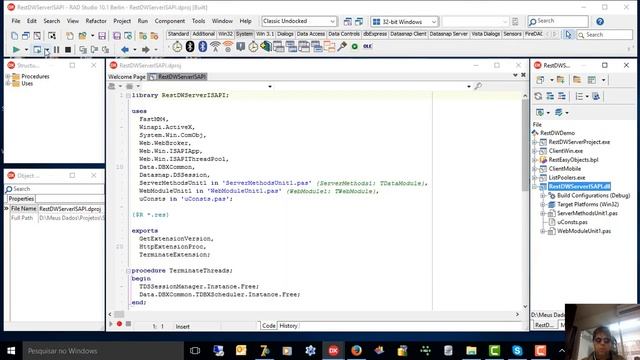Click the blue help question mark icon
Image resolution: width=640 pixels, height=360 pixels.
coord(600,21)
